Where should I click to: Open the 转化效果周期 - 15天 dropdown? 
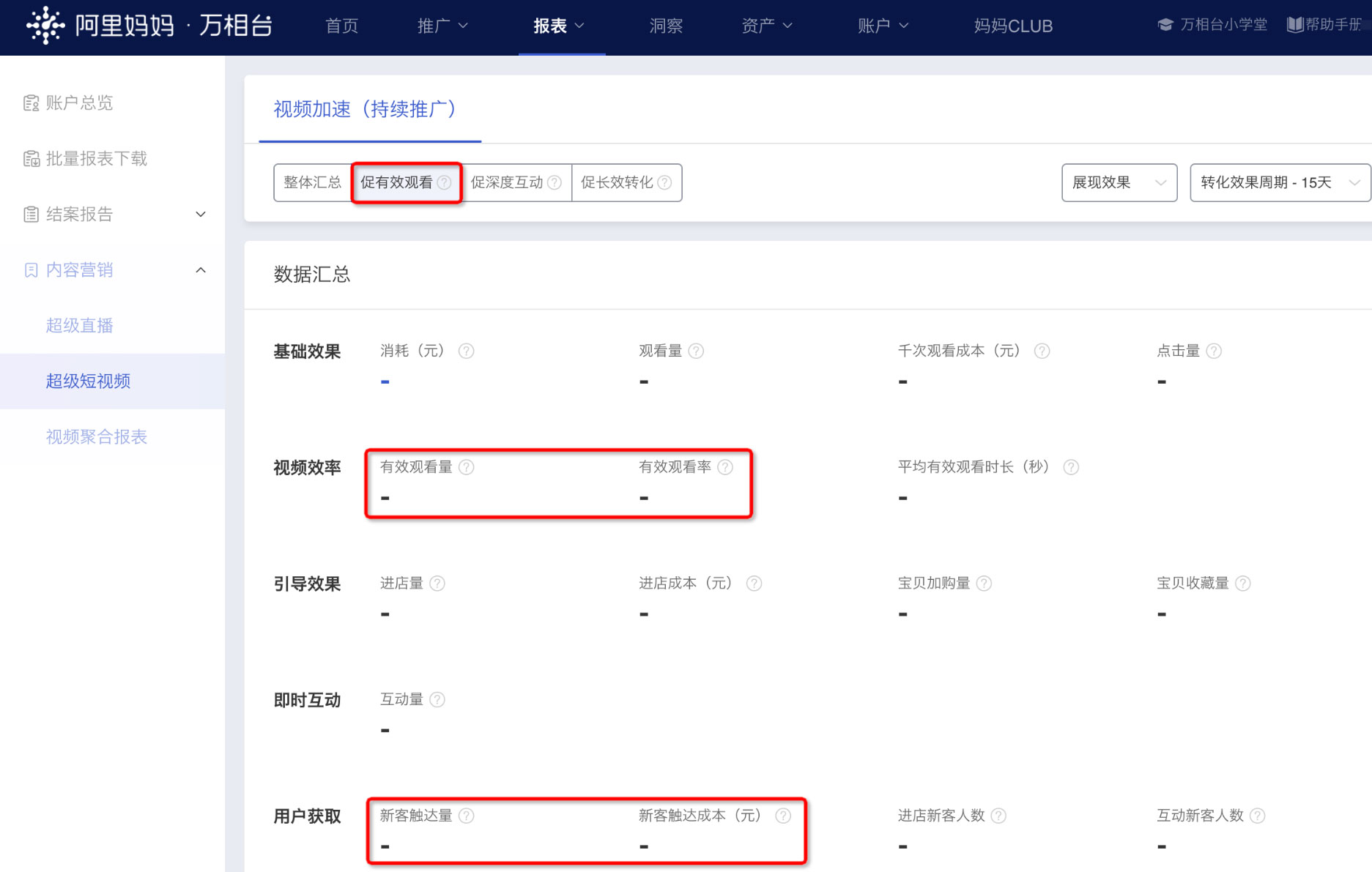click(x=1280, y=182)
